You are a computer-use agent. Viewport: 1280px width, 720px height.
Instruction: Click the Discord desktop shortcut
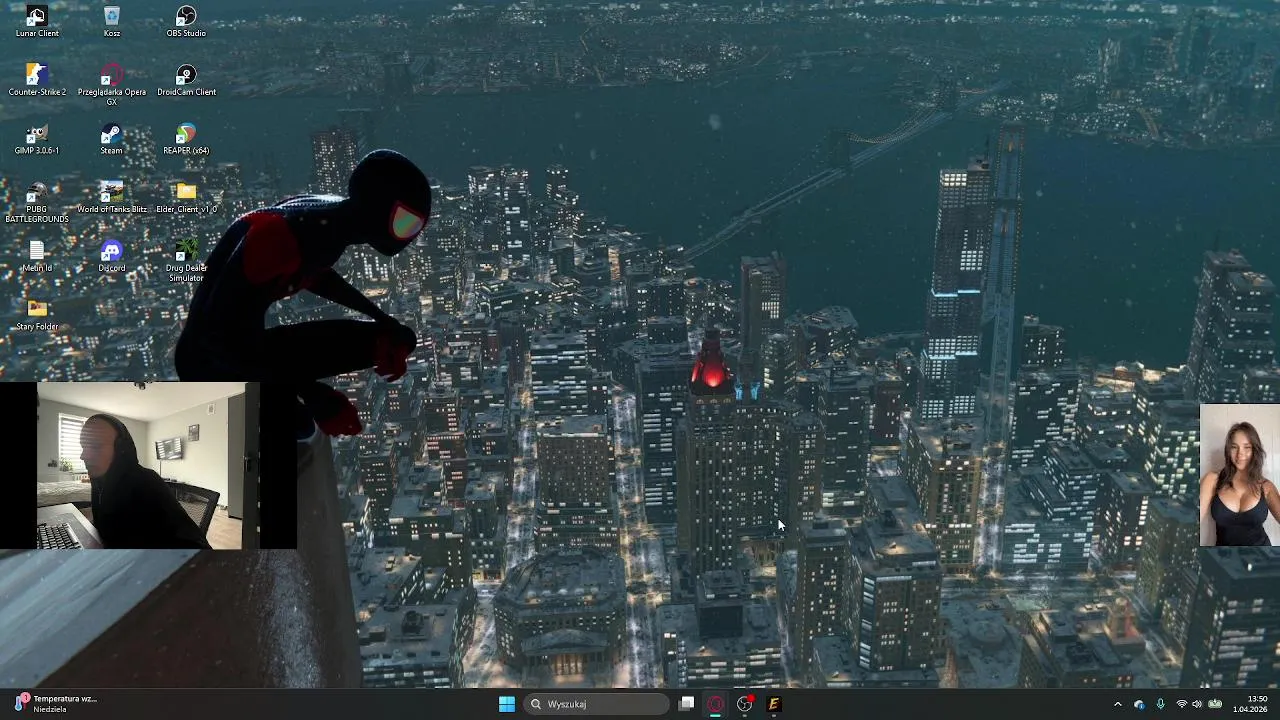pyautogui.click(x=111, y=256)
